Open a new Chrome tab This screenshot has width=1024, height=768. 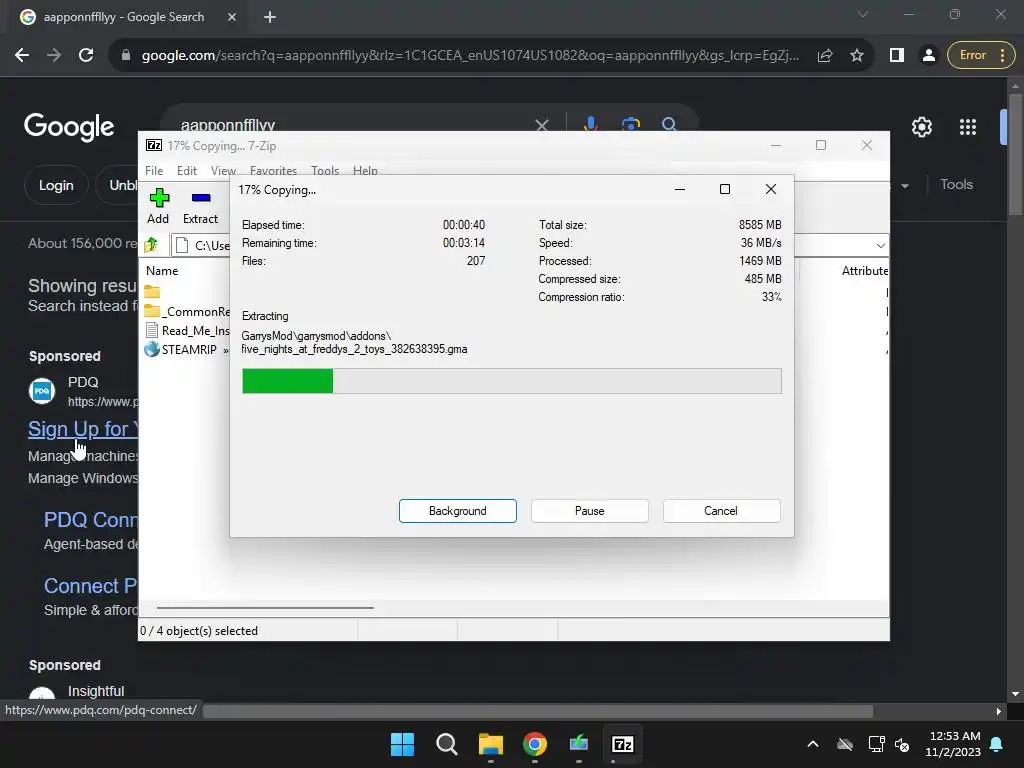click(270, 17)
